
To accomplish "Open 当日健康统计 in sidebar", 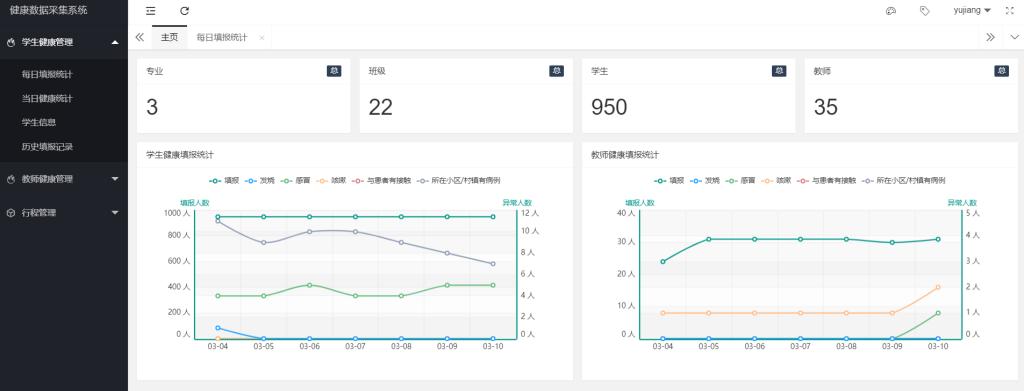I will click(x=47, y=99).
